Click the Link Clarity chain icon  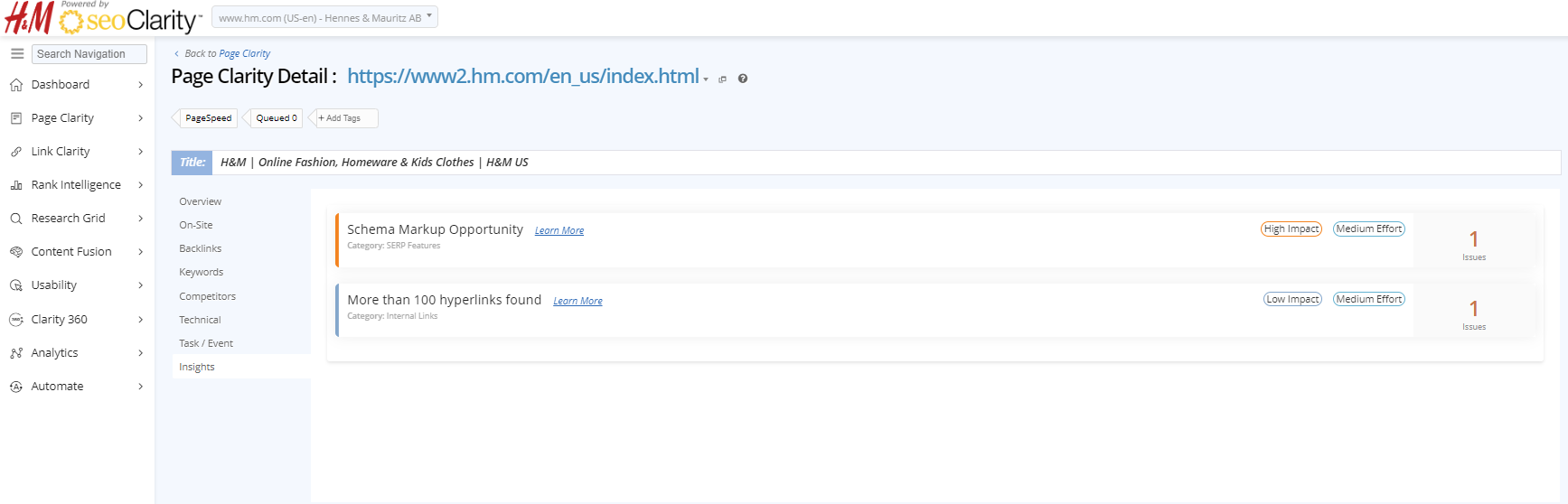16,152
